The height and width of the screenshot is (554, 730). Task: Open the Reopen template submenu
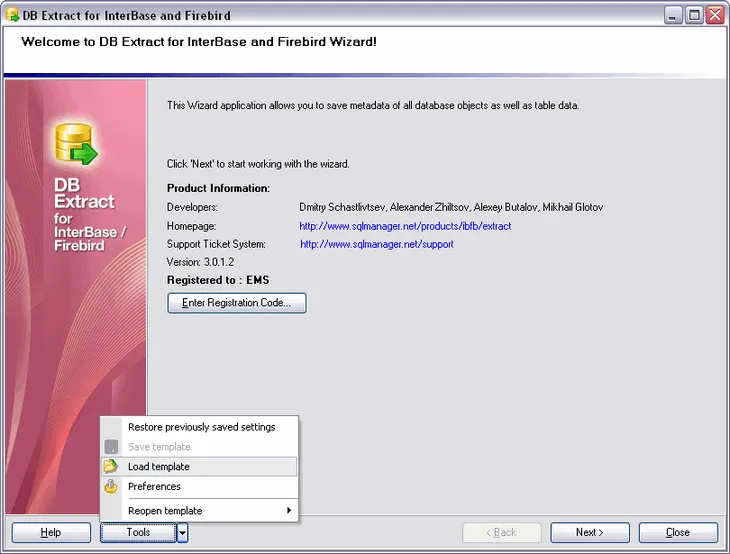199,511
